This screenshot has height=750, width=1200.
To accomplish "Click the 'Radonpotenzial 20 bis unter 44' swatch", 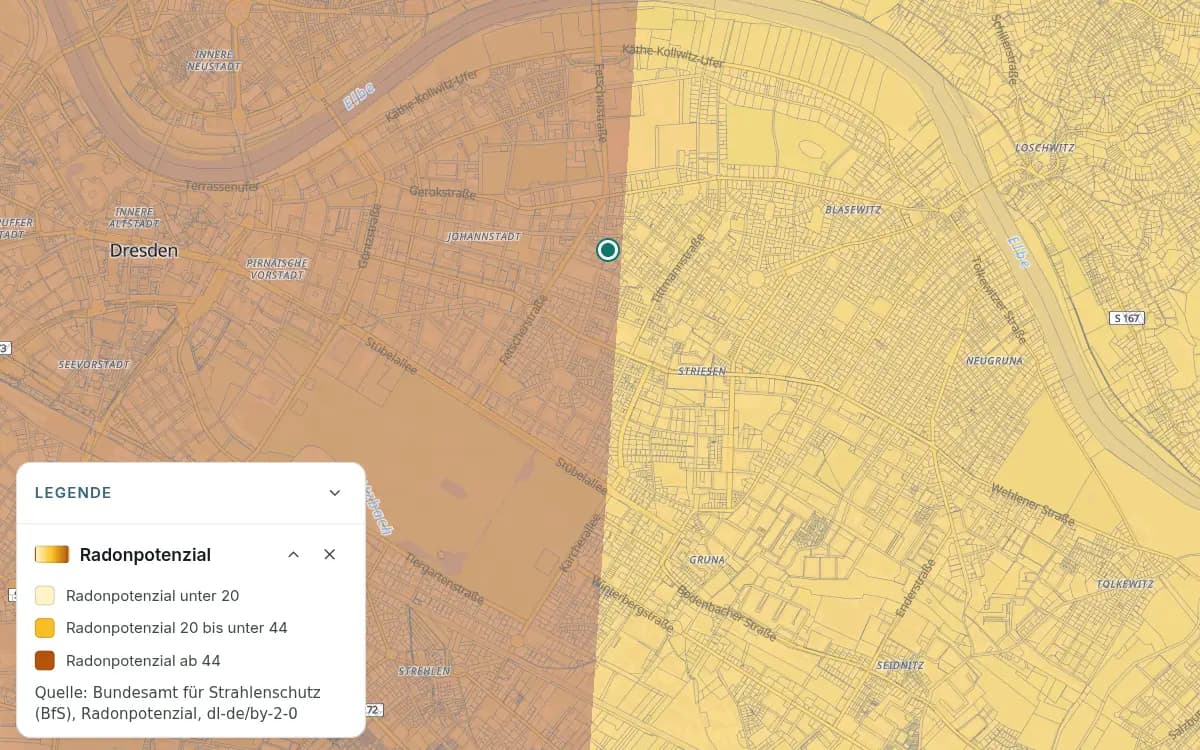I will pyautogui.click(x=45, y=628).
